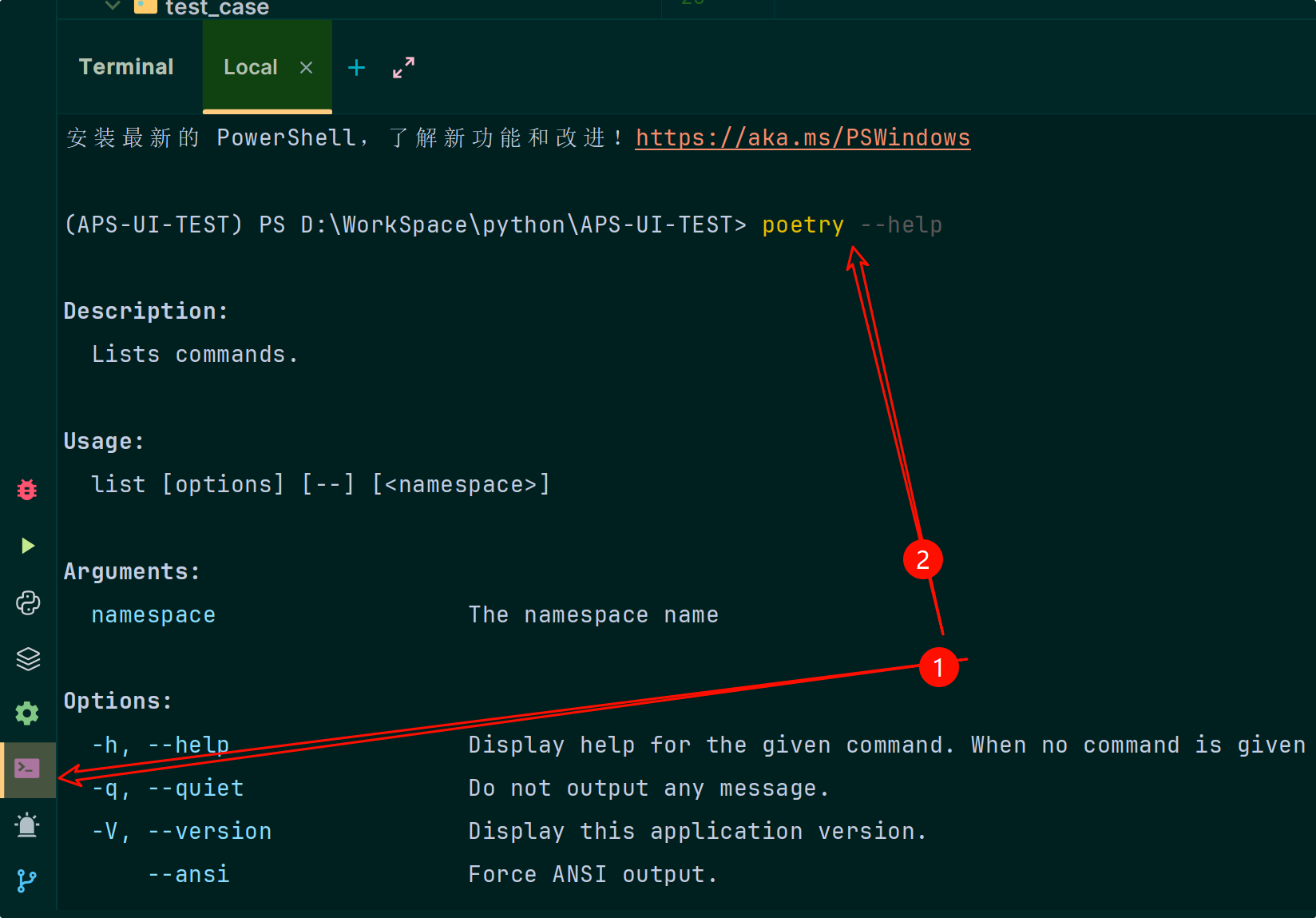Click the --help suggestion in prompt

902,225
